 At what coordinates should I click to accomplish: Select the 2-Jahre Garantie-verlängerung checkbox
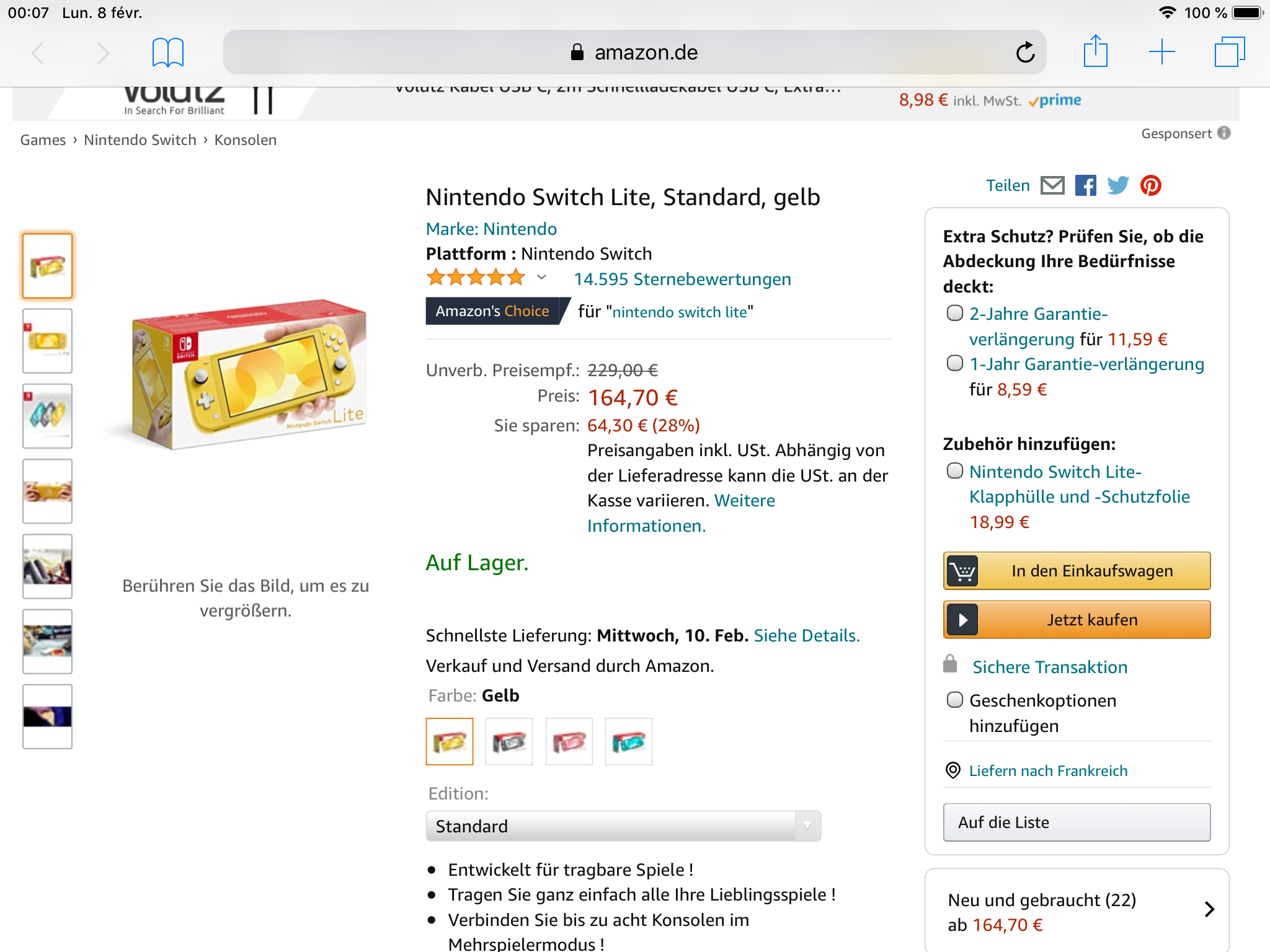955,313
